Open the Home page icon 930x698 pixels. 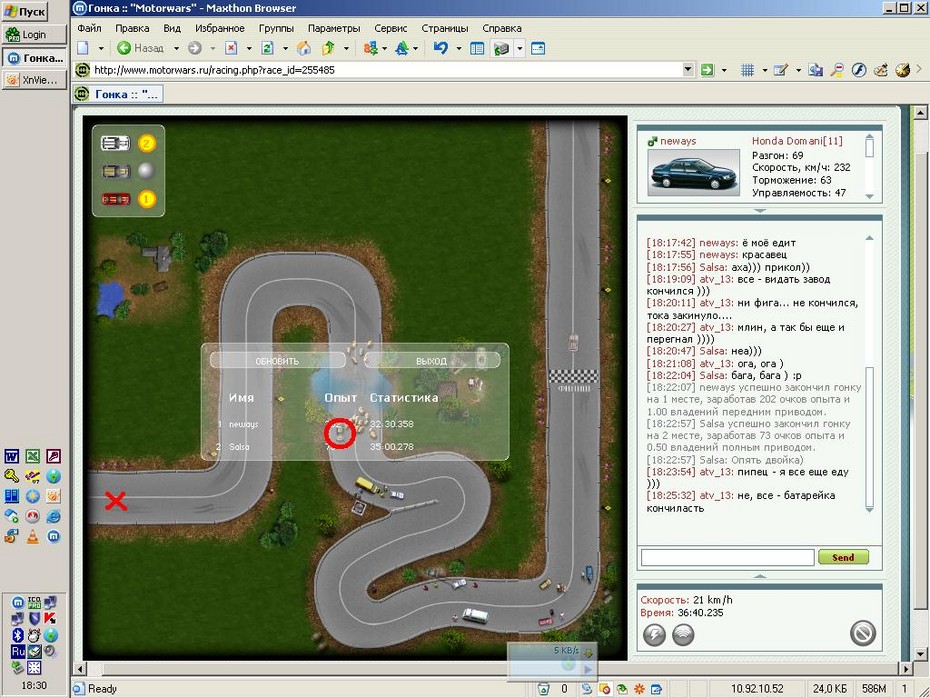[x=304, y=49]
